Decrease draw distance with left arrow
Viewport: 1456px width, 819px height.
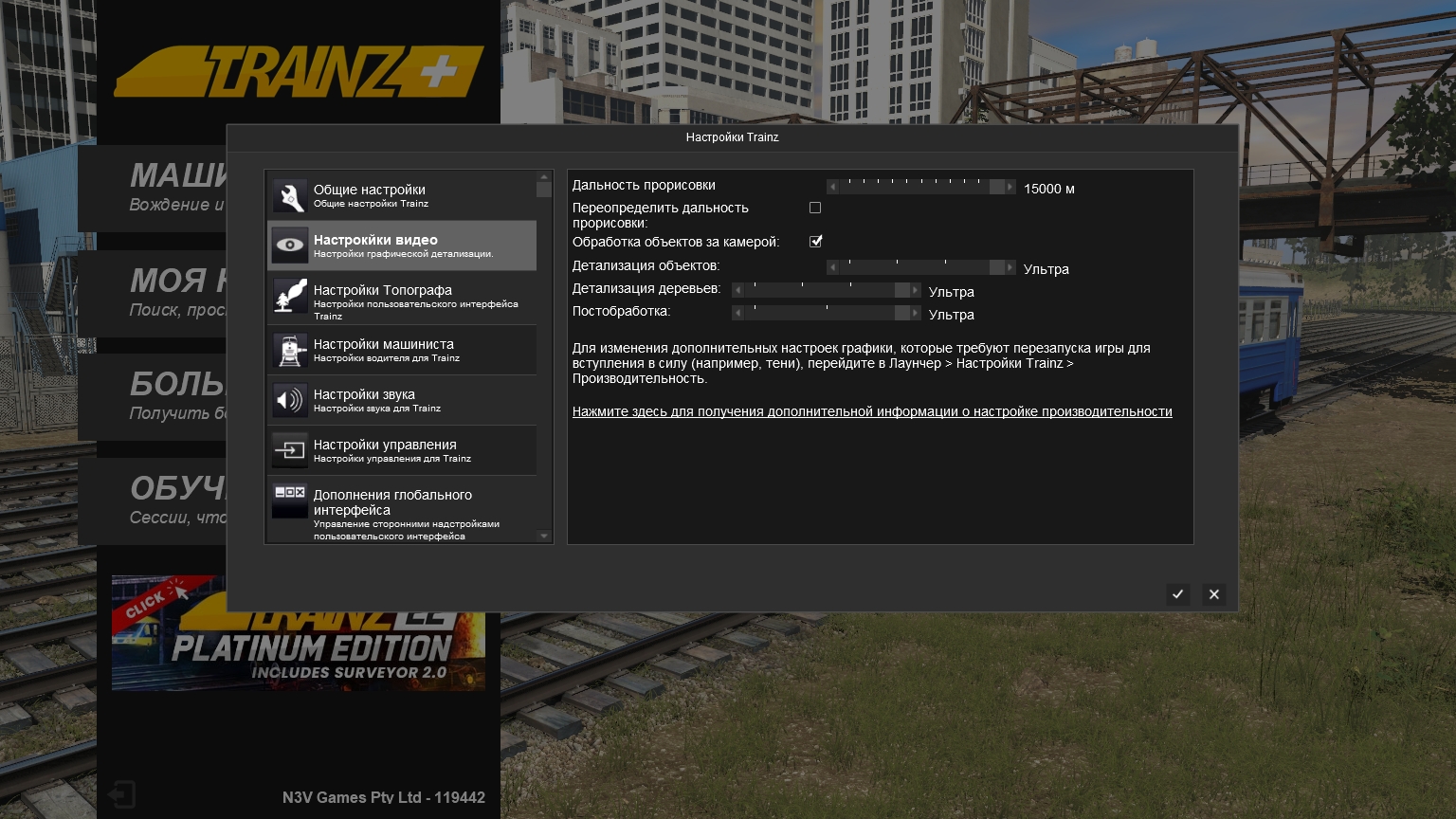[x=833, y=188]
